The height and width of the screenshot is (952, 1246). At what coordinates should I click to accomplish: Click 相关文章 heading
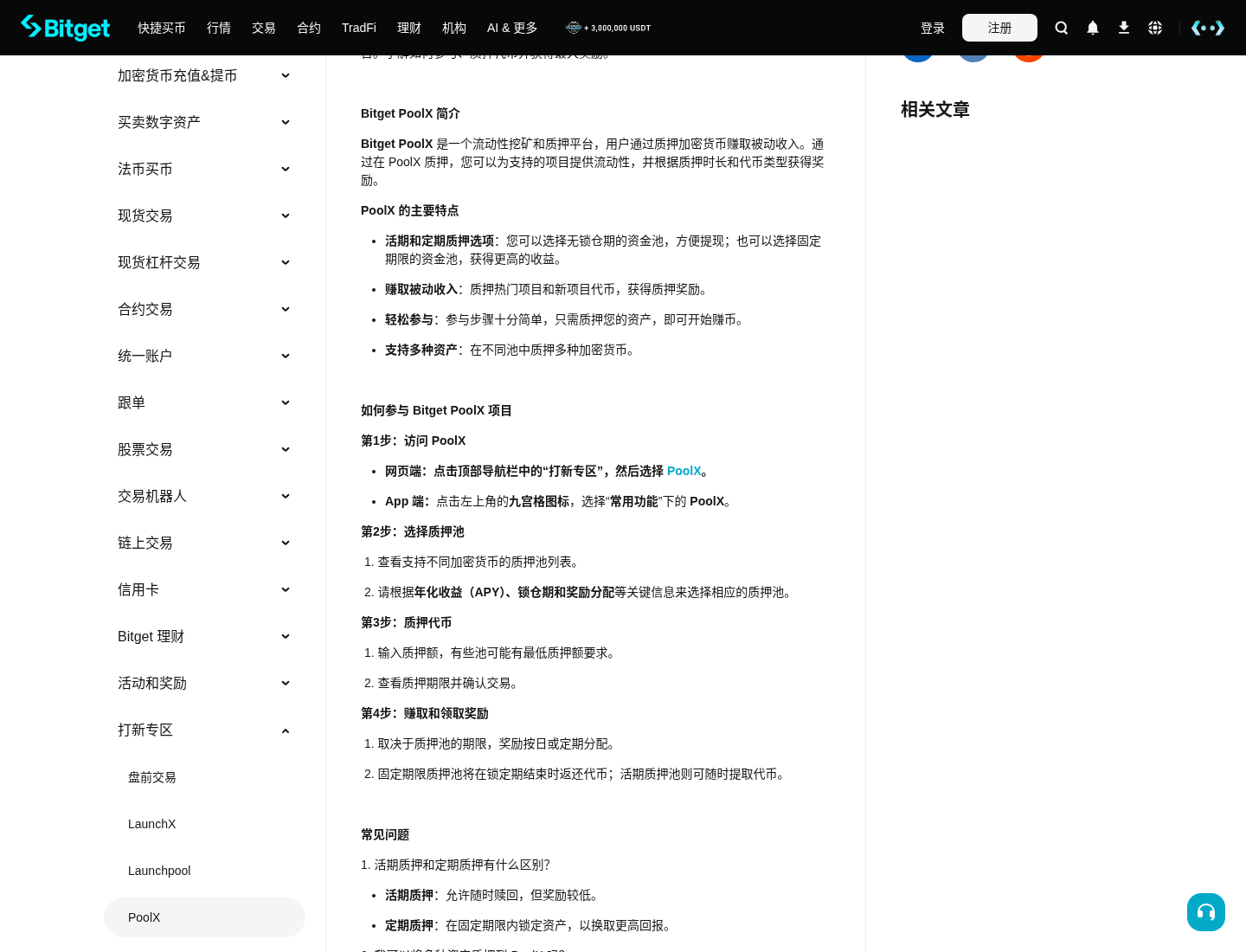(x=935, y=109)
